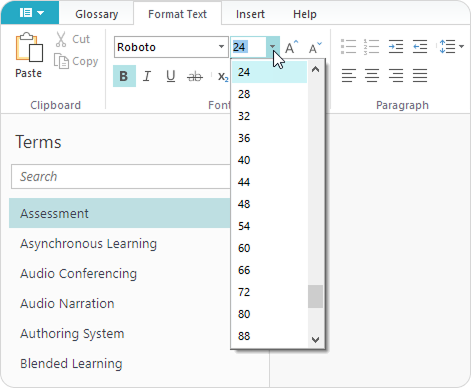Click the font size list scroll-down arrow
The height and width of the screenshot is (388, 471).
point(315,339)
